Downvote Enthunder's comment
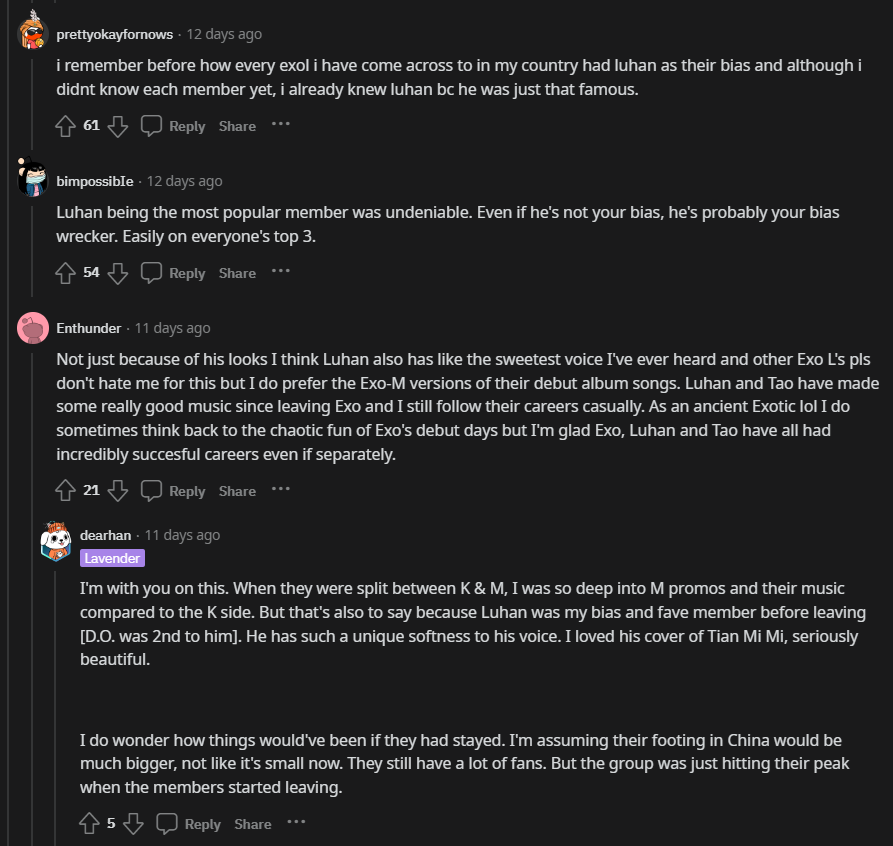Image resolution: width=893 pixels, height=846 pixels. click(x=118, y=491)
